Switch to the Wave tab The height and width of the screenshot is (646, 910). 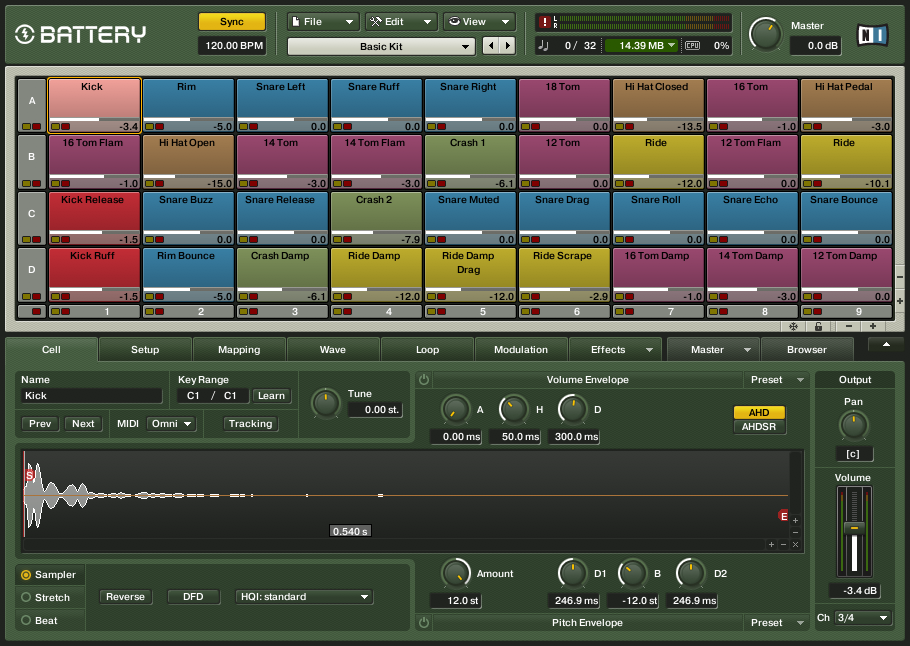[333, 349]
